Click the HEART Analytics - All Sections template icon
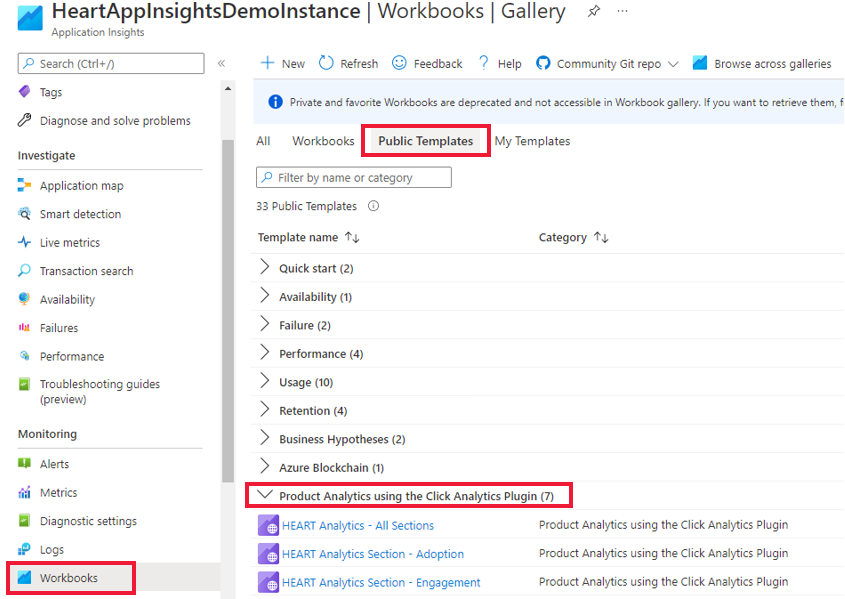 pos(268,525)
